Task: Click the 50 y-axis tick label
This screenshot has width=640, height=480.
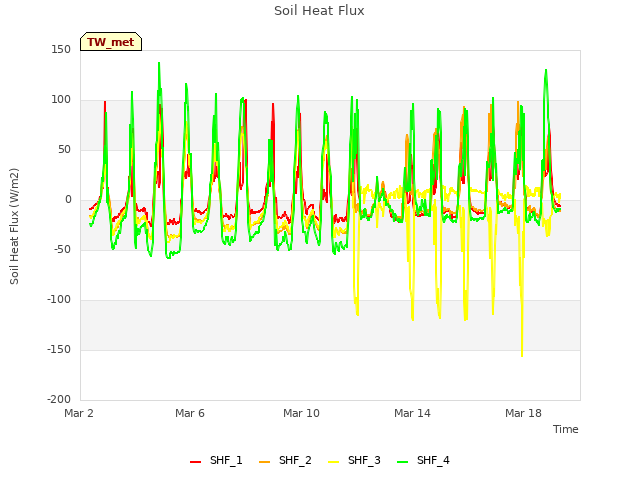Action: click(x=64, y=150)
